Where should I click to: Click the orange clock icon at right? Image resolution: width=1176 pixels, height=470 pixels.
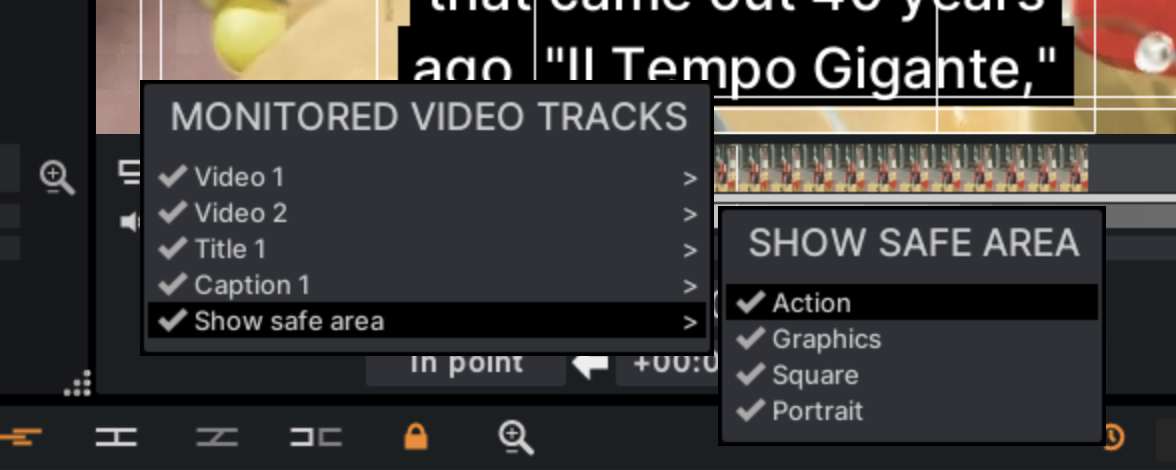[x=1114, y=436]
